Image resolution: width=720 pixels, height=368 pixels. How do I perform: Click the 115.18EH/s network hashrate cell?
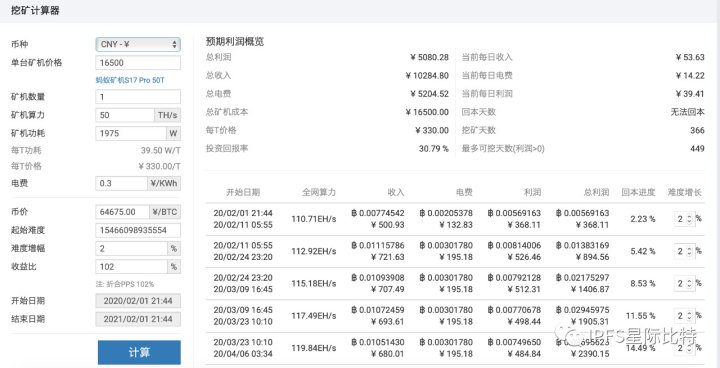314,284
